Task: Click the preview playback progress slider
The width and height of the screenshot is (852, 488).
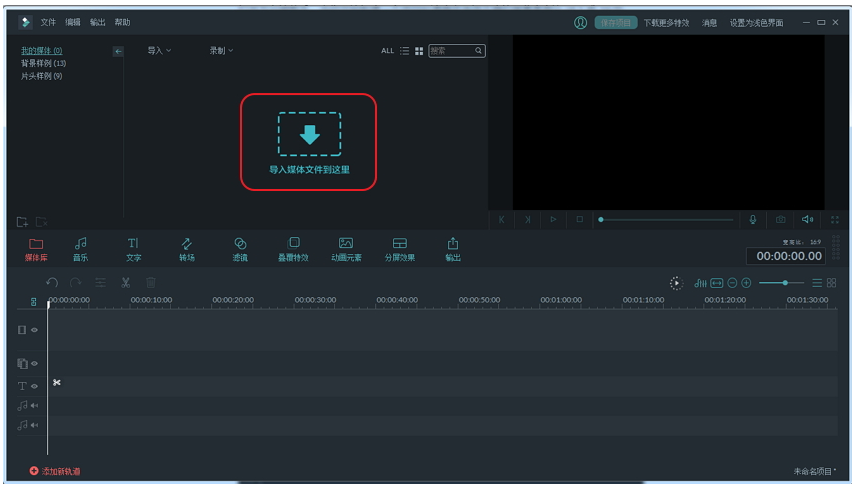Action: click(x=666, y=220)
